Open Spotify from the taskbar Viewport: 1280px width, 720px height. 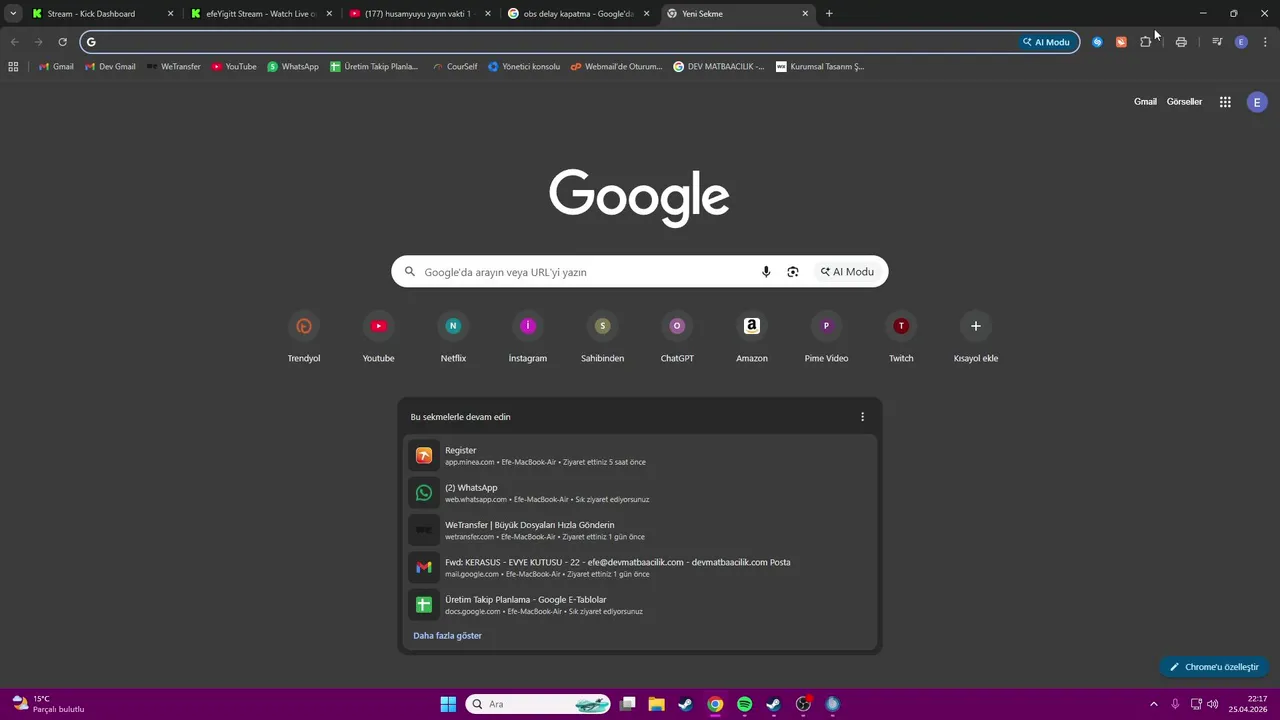[745, 704]
